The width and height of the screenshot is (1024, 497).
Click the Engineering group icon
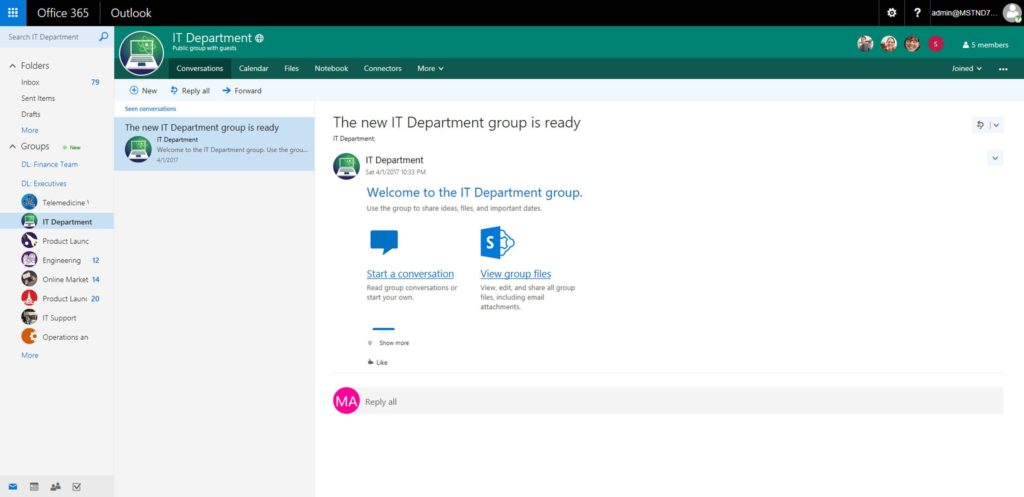tap(29, 259)
